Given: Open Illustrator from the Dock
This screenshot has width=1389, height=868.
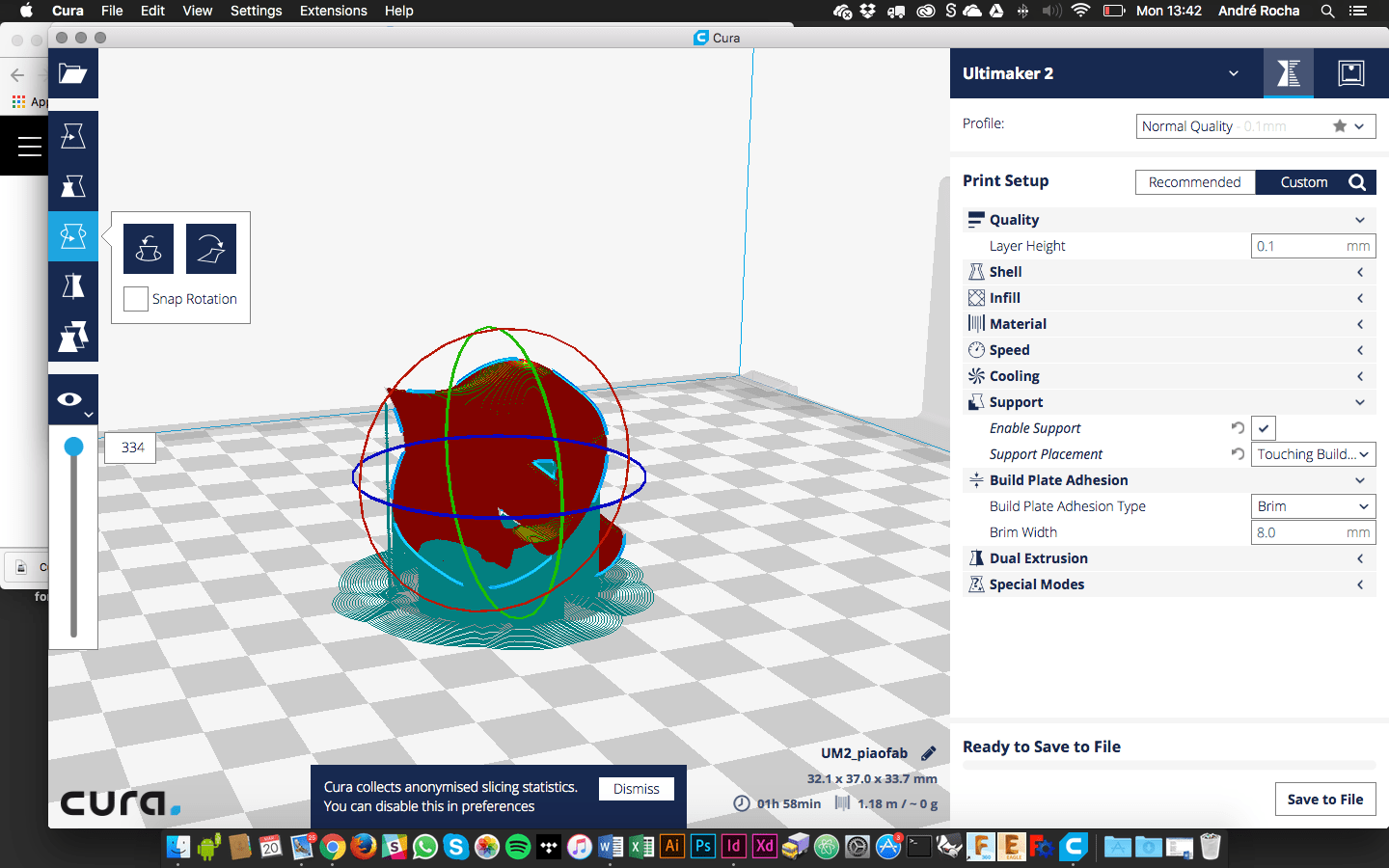Looking at the screenshot, I should [x=672, y=847].
